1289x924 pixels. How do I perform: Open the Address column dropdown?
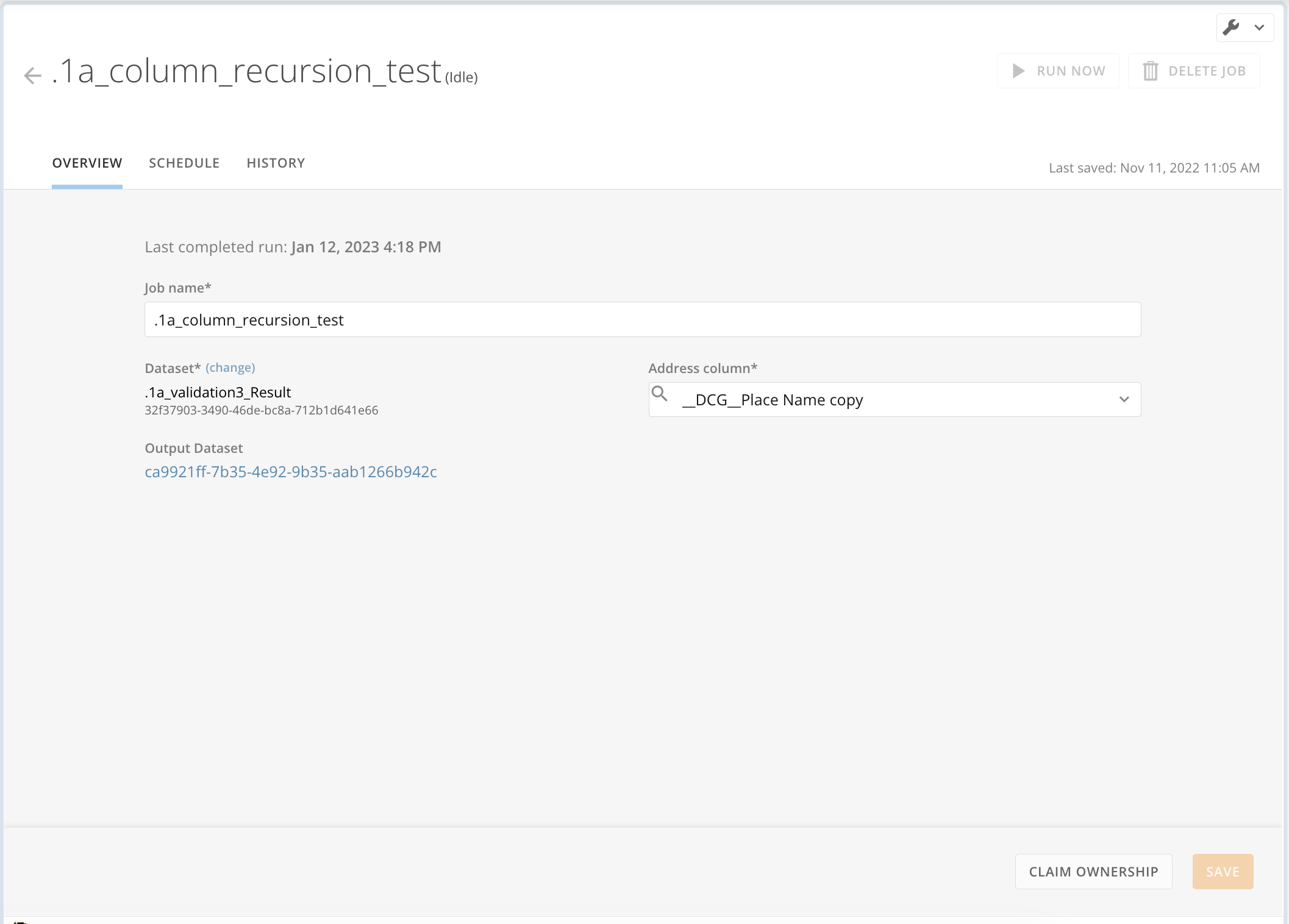[x=893, y=399]
